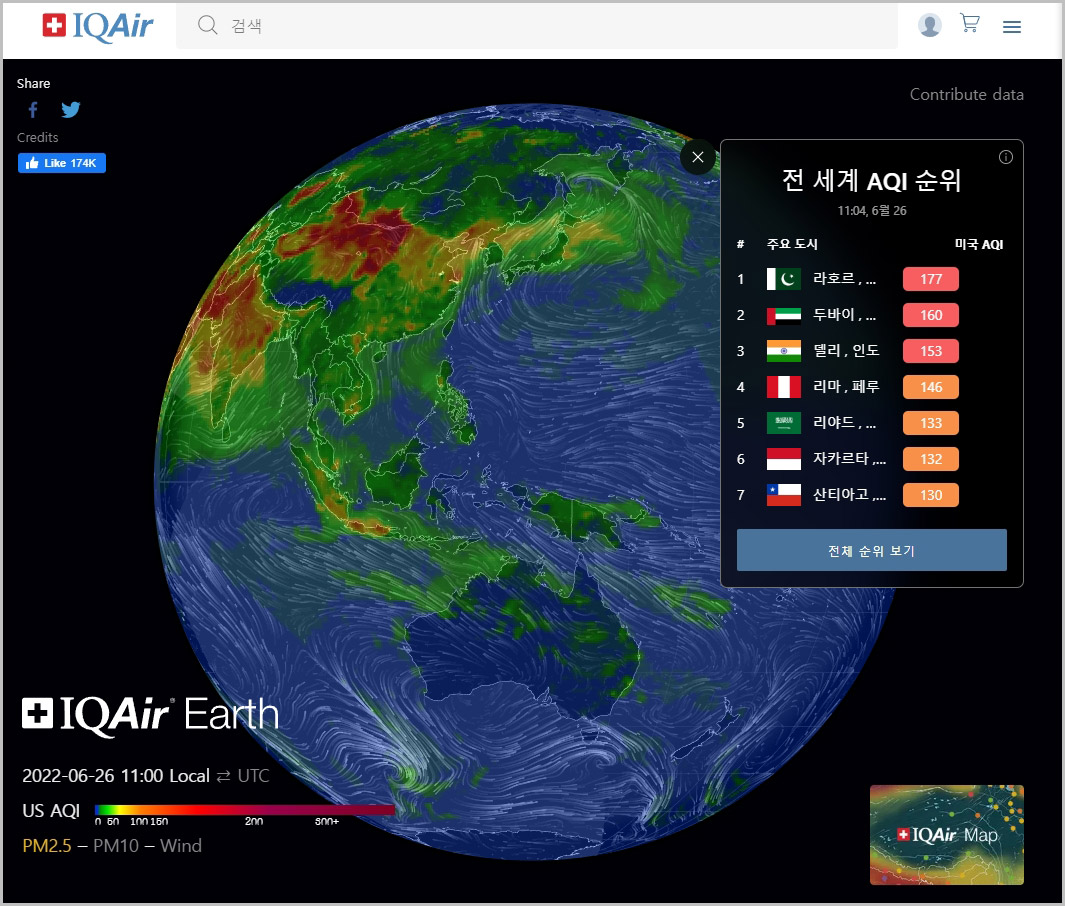The width and height of the screenshot is (1065, 906).
Task: Click AQI badge 133
Action: click(x=931, y=423)
